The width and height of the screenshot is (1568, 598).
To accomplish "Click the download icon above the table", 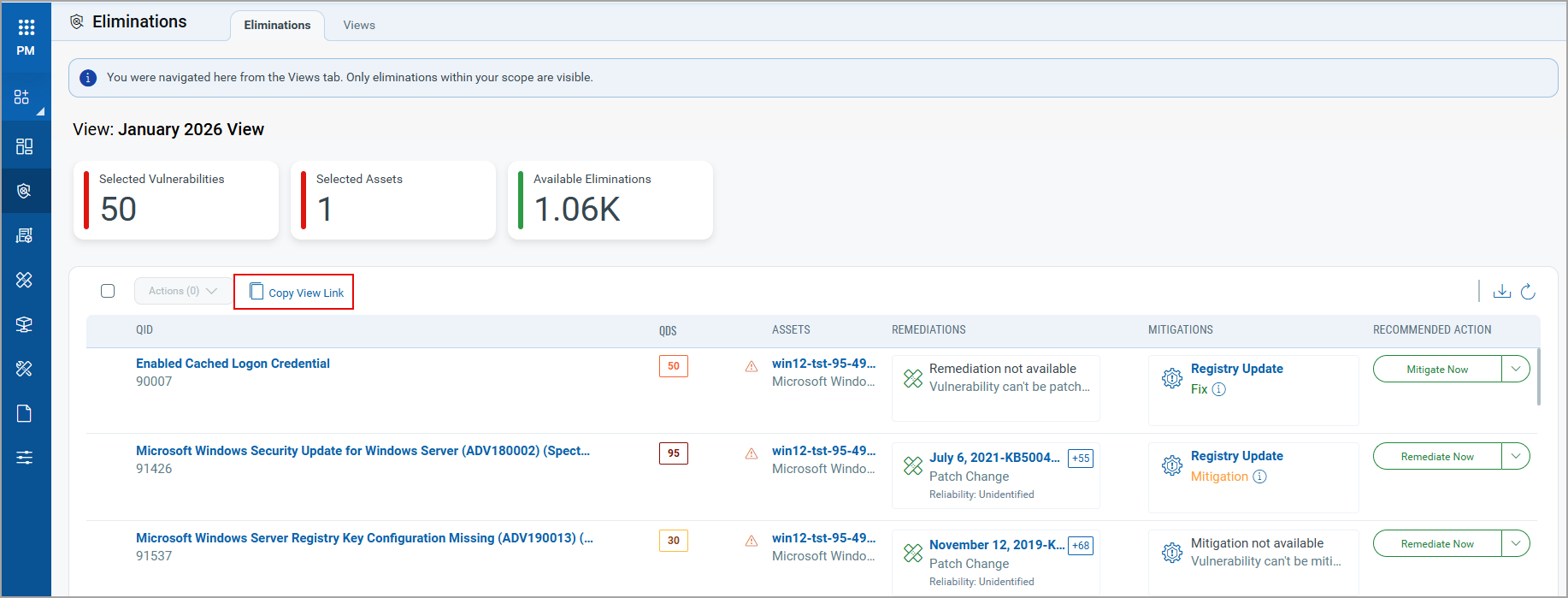I will [x=1501, y=292].
